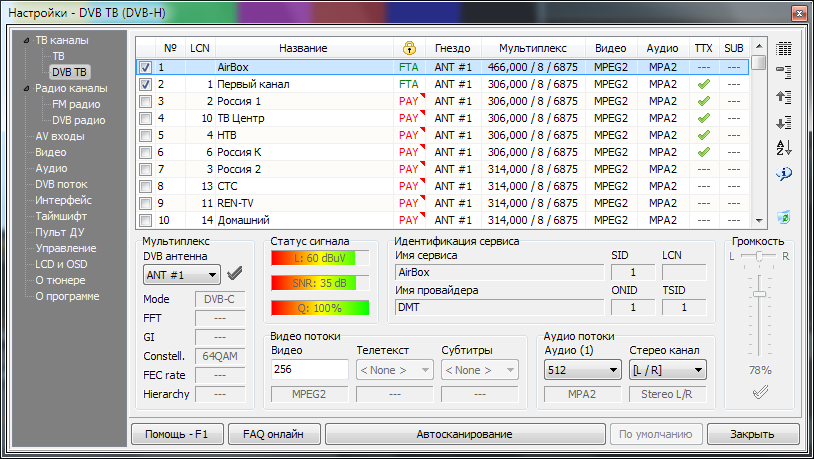Viewport: 814px width, 459px height.
Task: Open the Audio (1) stream 512 dropdown
Action: coord(583,370)
